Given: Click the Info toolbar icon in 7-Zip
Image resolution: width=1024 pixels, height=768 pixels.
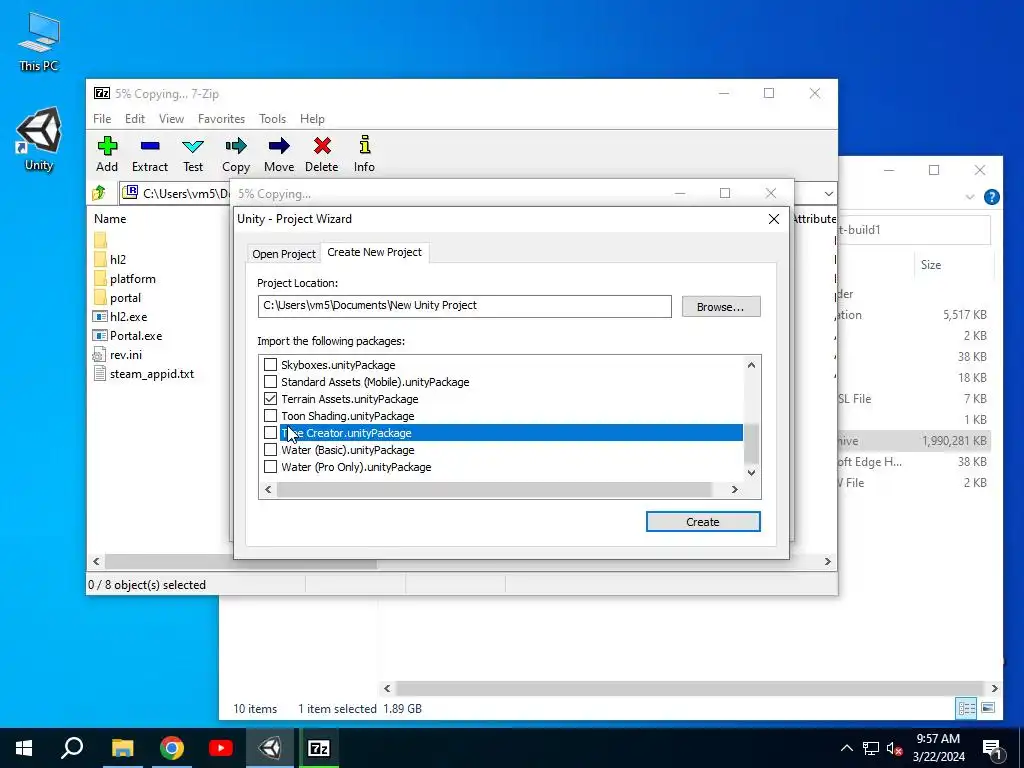Looking at the screenshot, I should pos(364,146).
